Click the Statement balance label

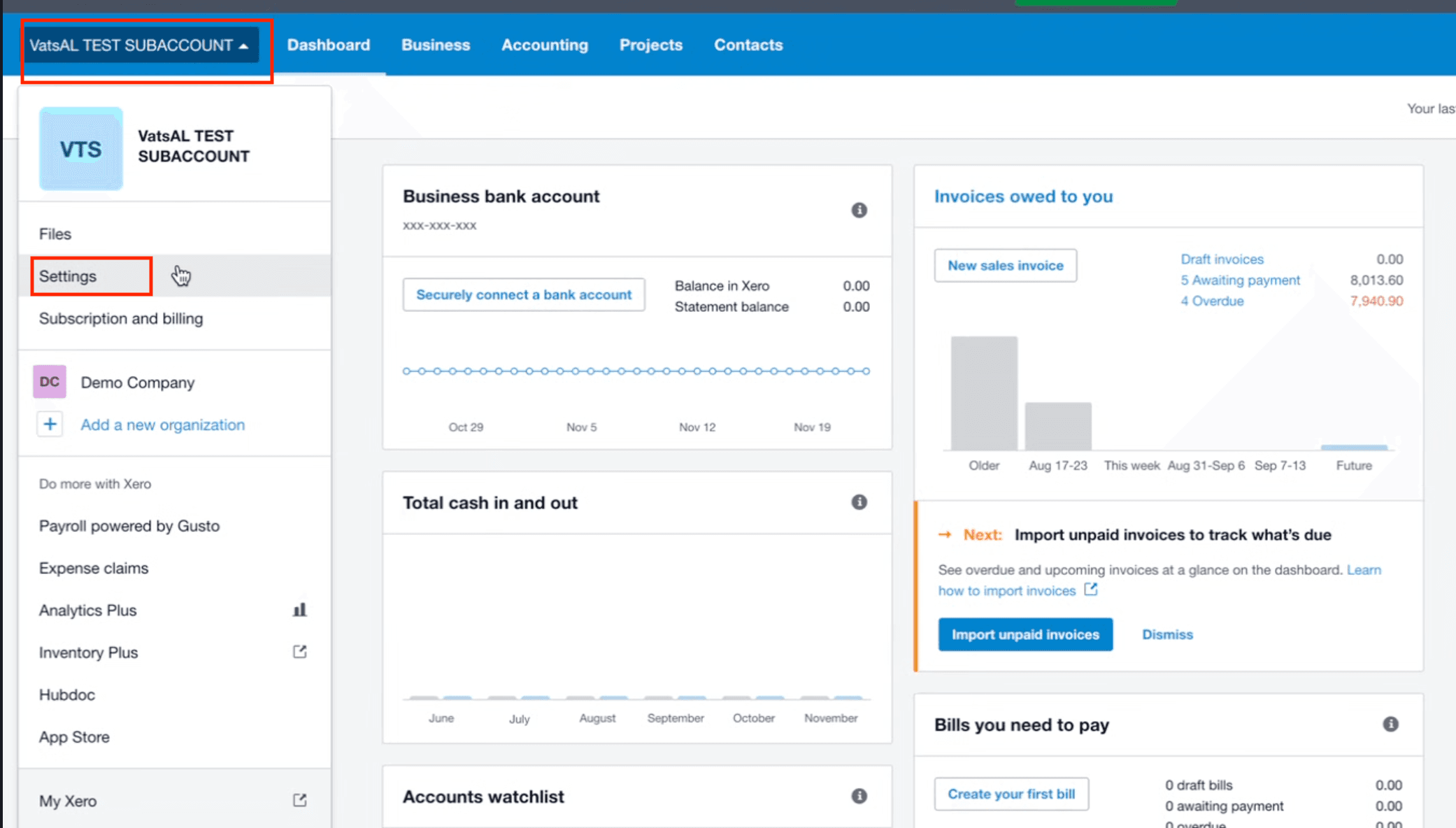[731, 307]
